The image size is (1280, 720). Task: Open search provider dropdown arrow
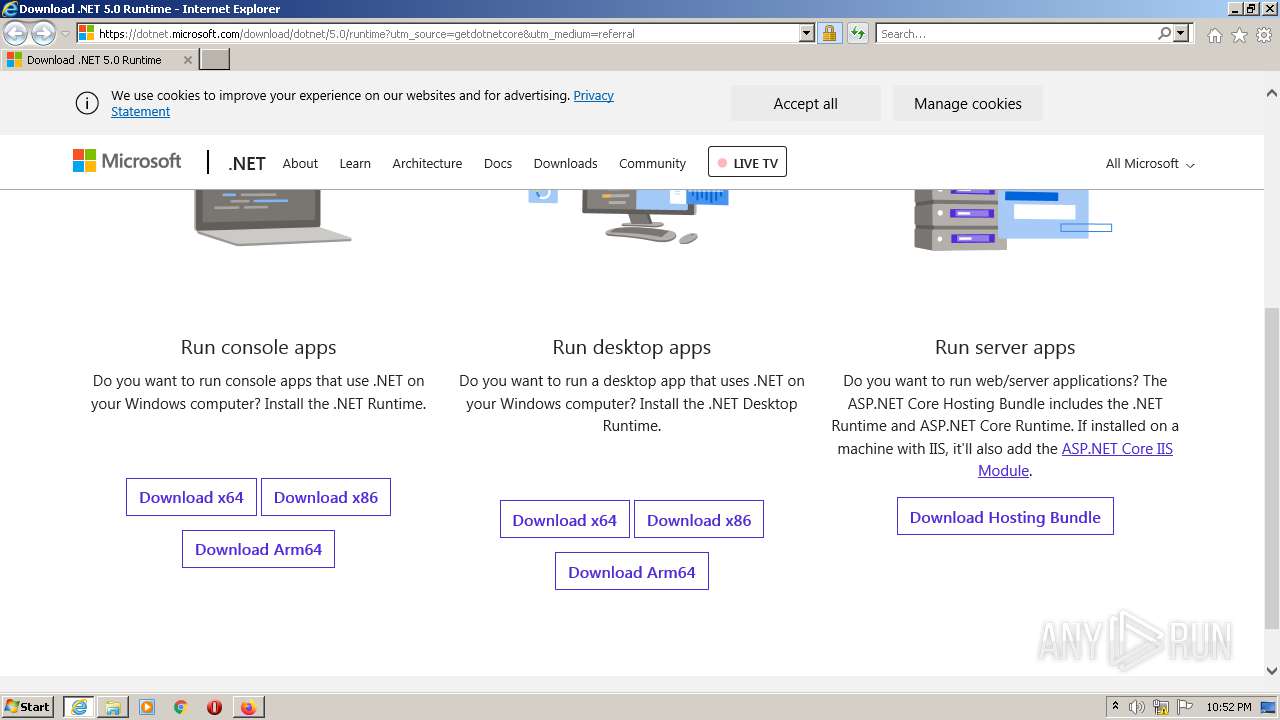(1181, 33)
